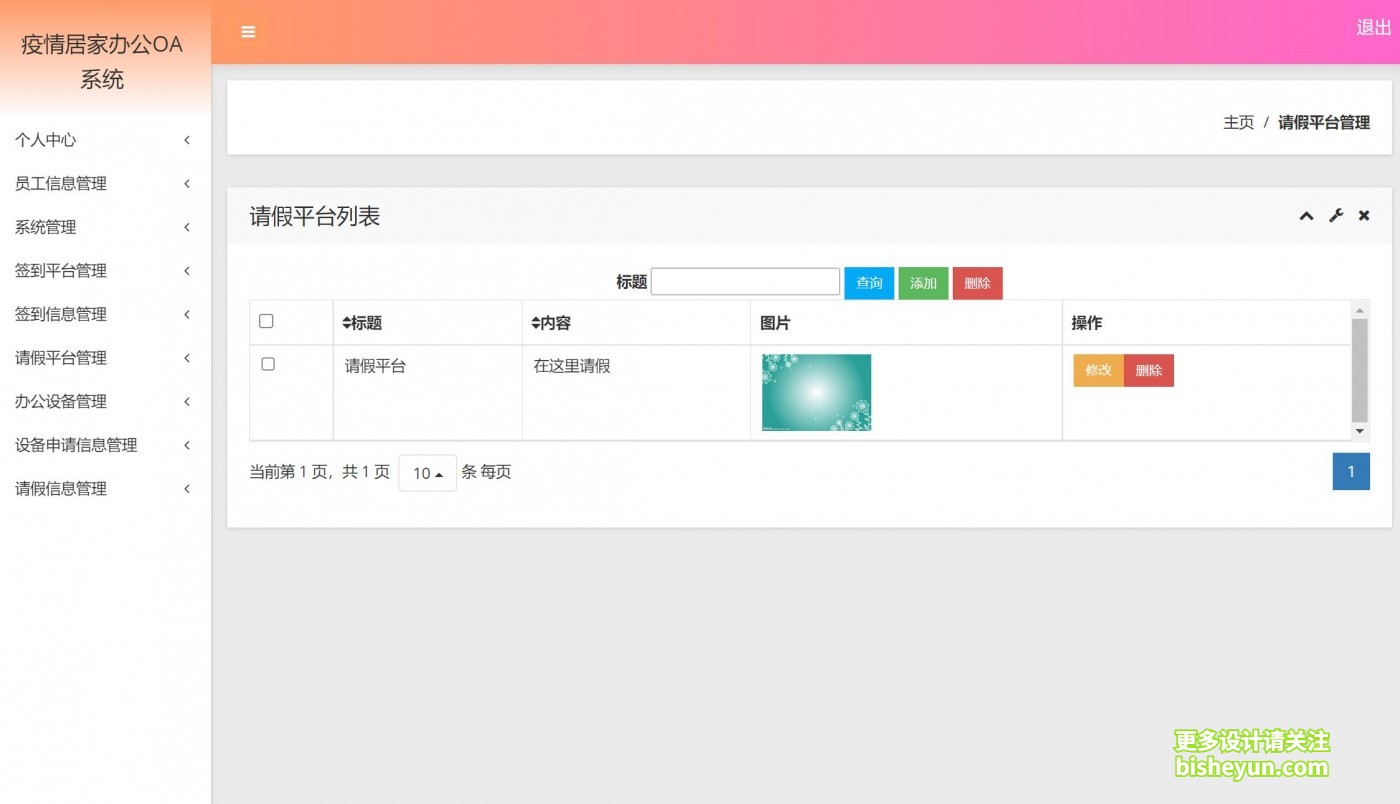Sort table by 标题 column arrows
The image size is (1400, 804).
tap(347, 323)
